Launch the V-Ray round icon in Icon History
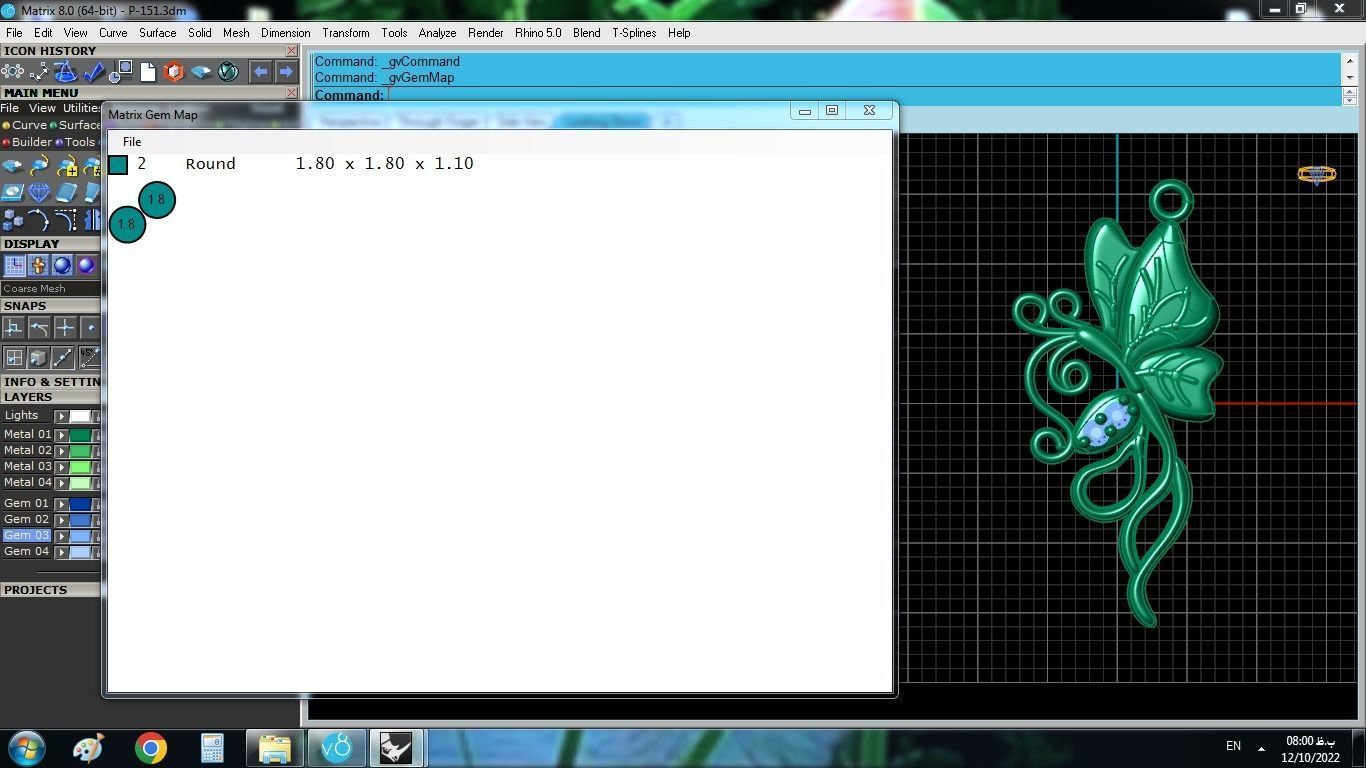This screenshot has height=768, width=1366. click(228, 71)
